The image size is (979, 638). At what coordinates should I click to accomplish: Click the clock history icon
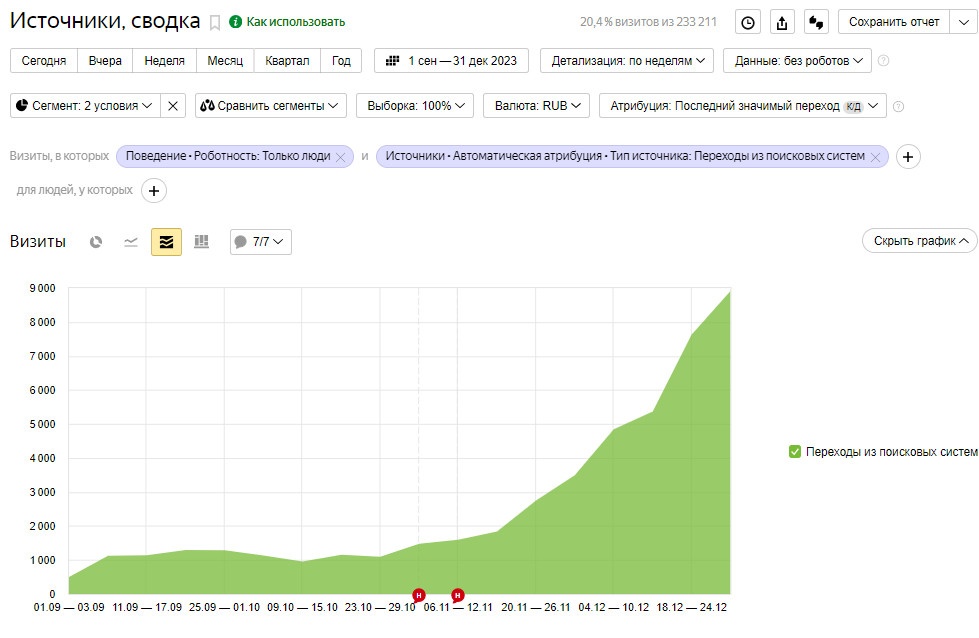(x=747, y=22)
